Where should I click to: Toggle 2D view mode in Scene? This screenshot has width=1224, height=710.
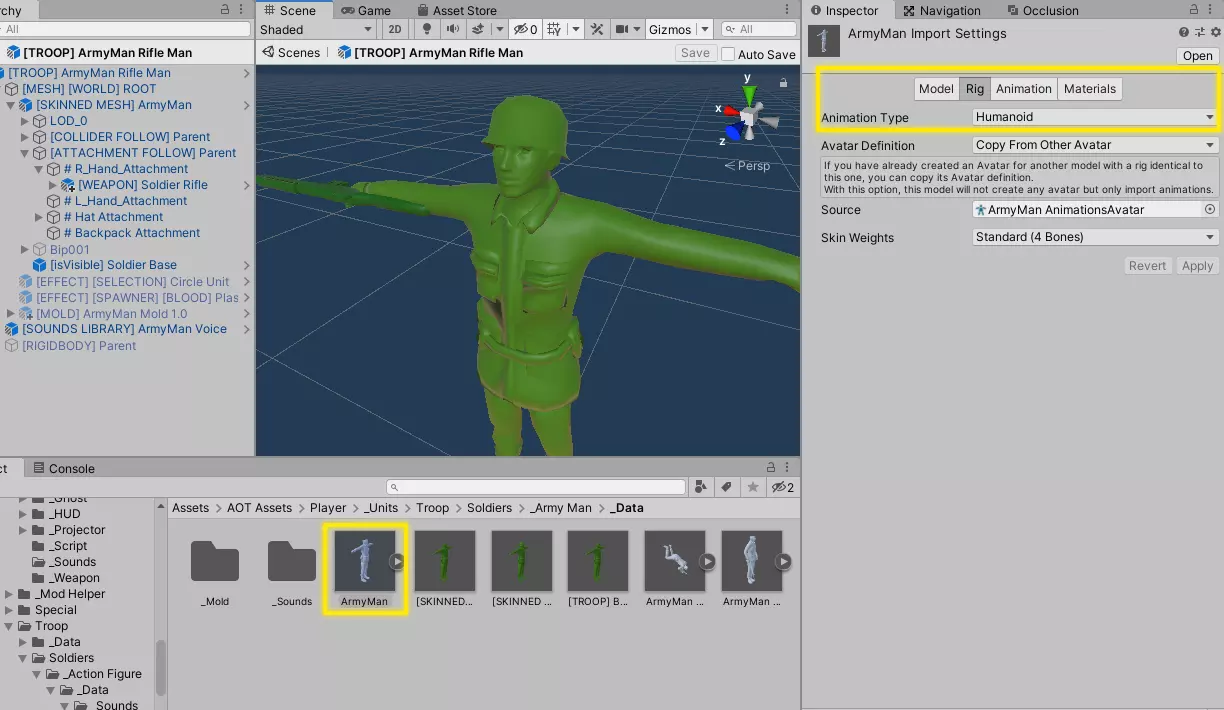click(x=395, y=30)
